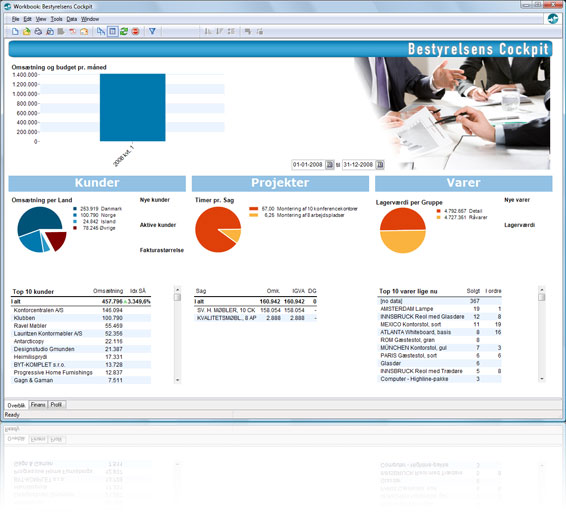The width and height of the screenshot is (566, 513).
Task: Click the 01-01-2008 start date field
Action: tap(308, 165)
